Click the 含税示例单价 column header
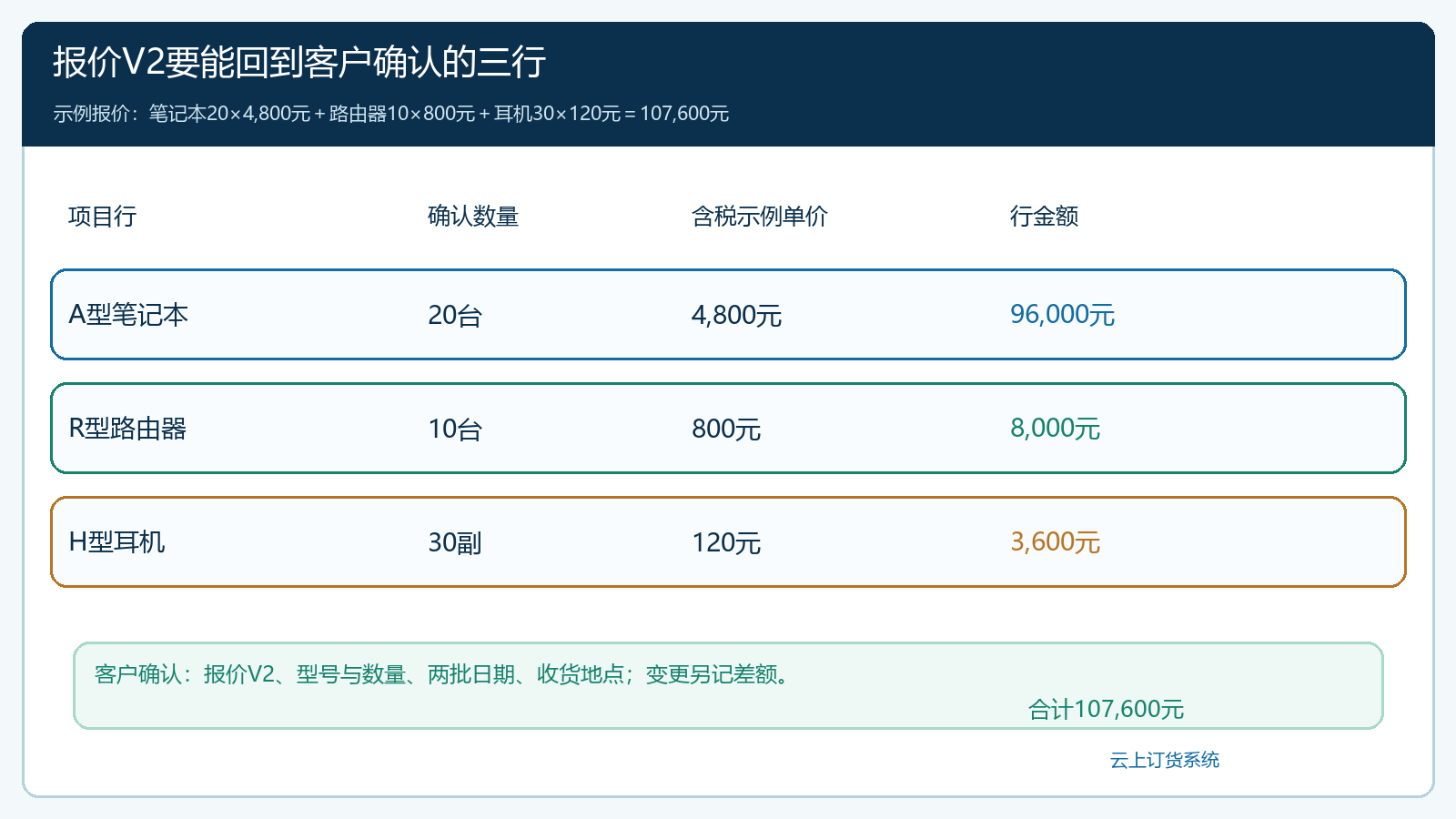 (760, 217)
